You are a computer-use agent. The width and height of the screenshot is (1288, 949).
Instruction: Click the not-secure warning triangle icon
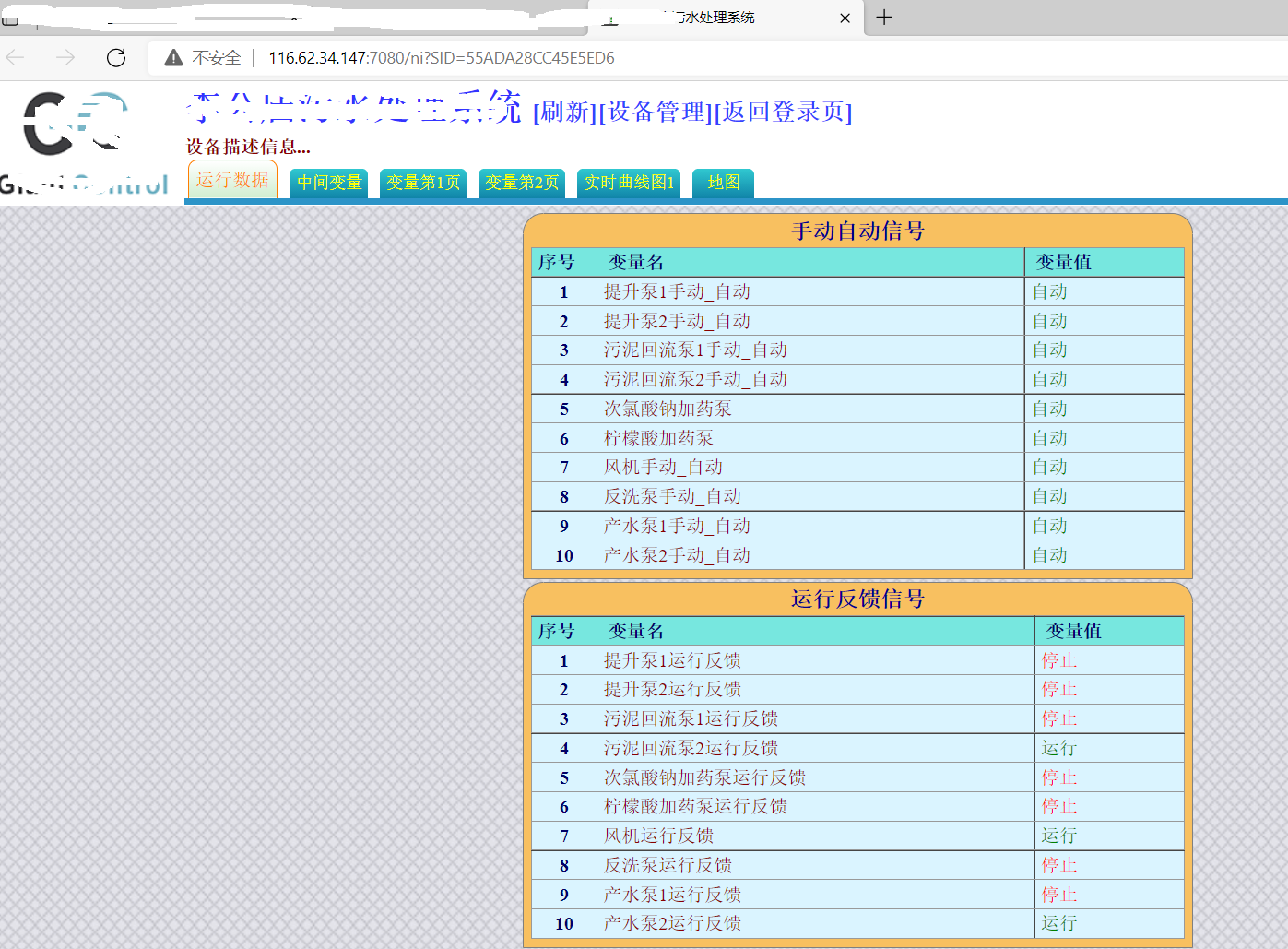pyautogui.click(x=173, y=58)
